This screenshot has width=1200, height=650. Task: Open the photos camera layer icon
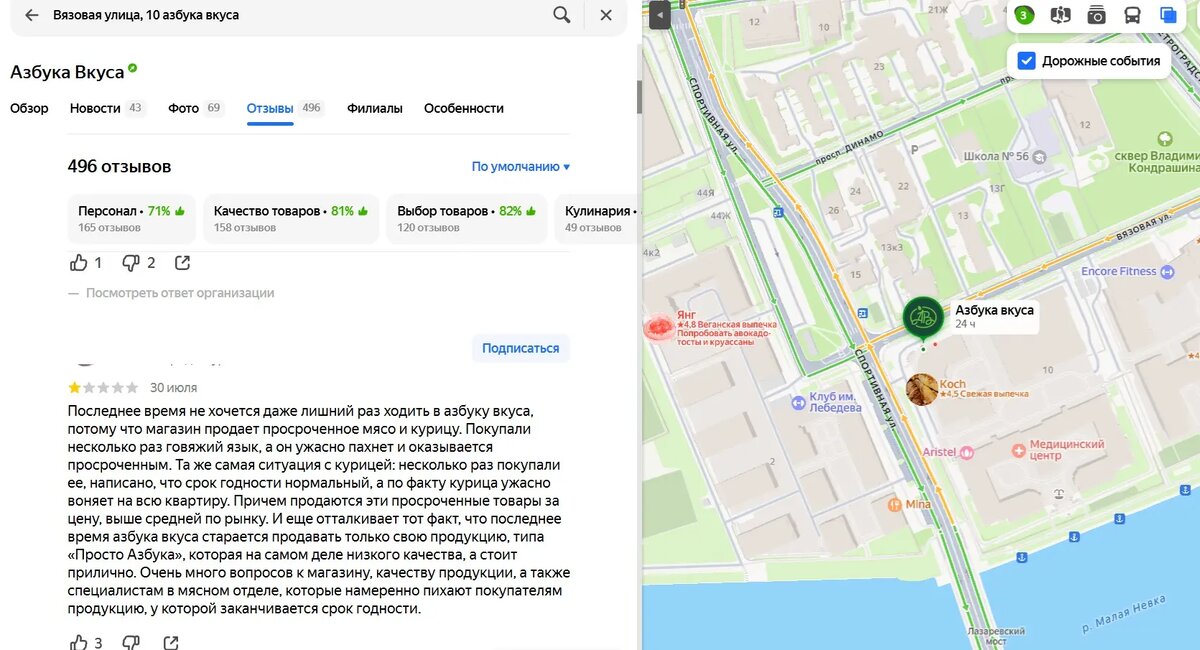point(1097,15)
